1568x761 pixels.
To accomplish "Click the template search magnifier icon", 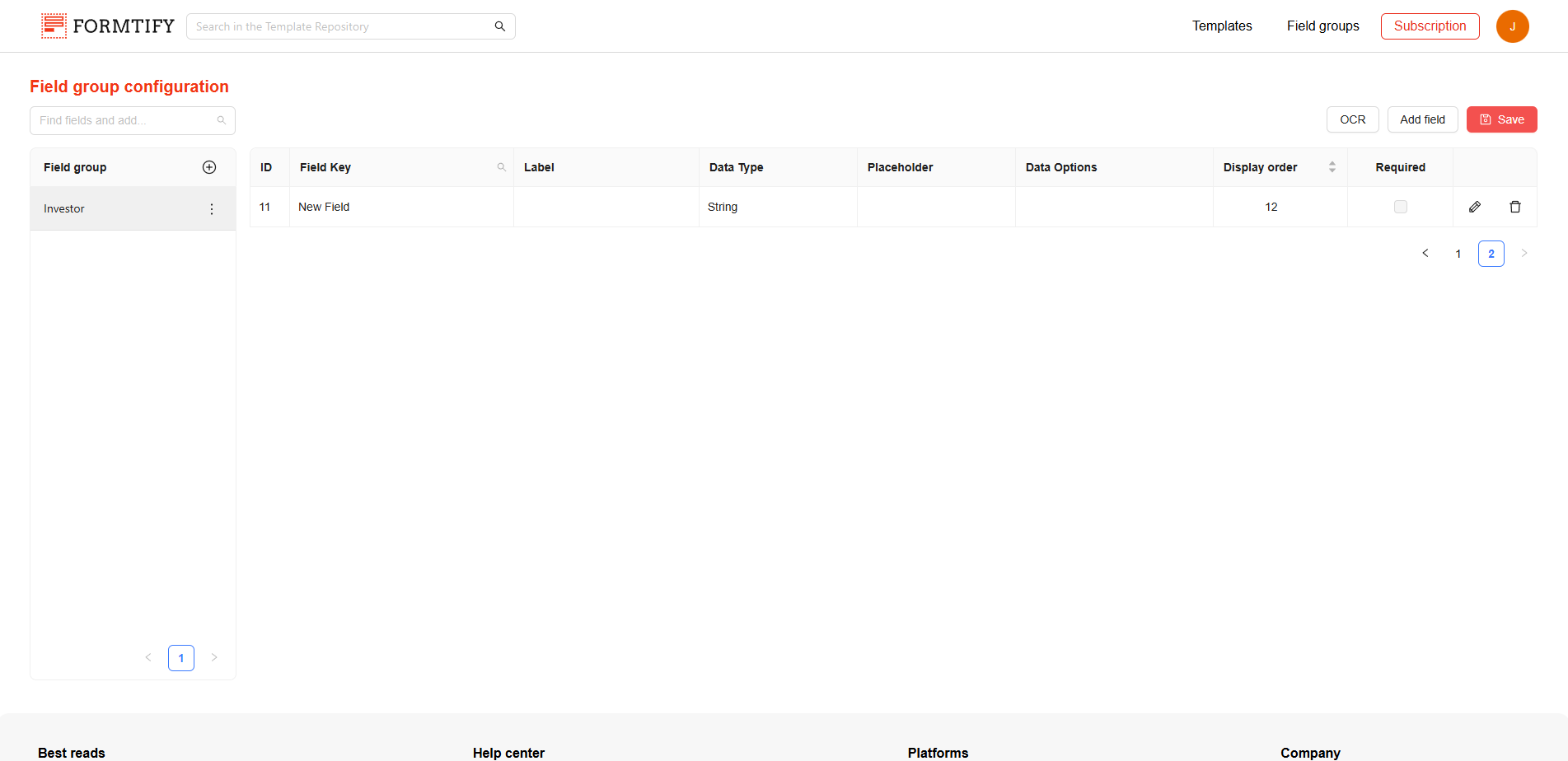I will [x=499, y=26].
